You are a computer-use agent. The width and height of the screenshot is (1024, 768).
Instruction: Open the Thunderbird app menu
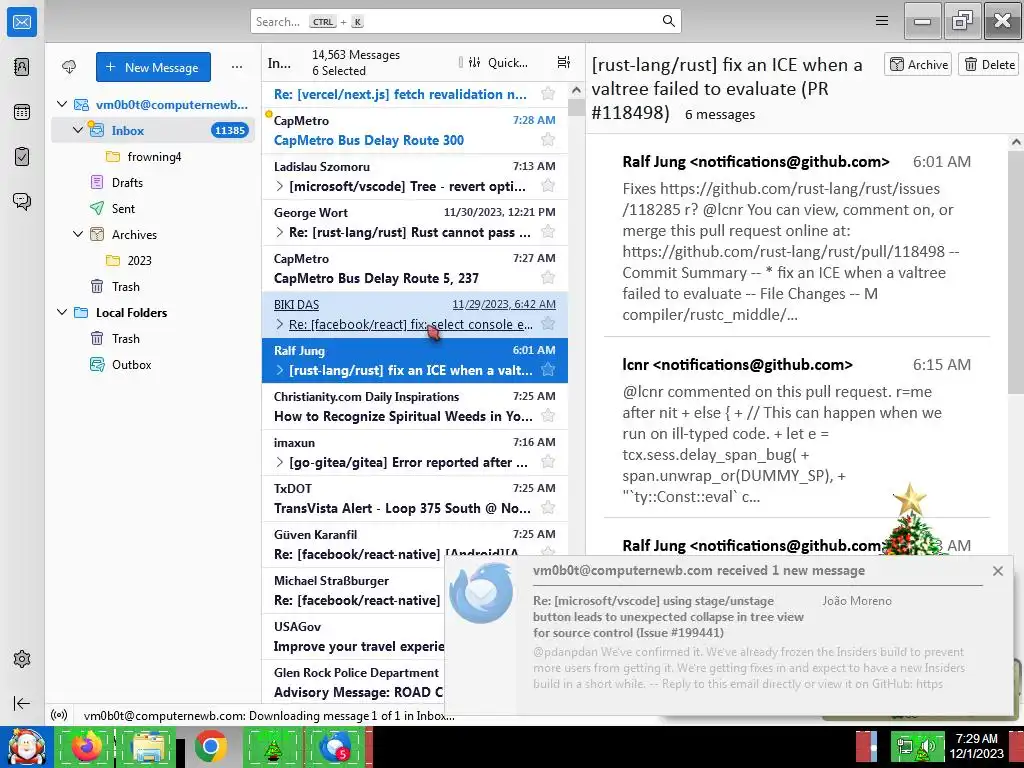click(882, 21)
